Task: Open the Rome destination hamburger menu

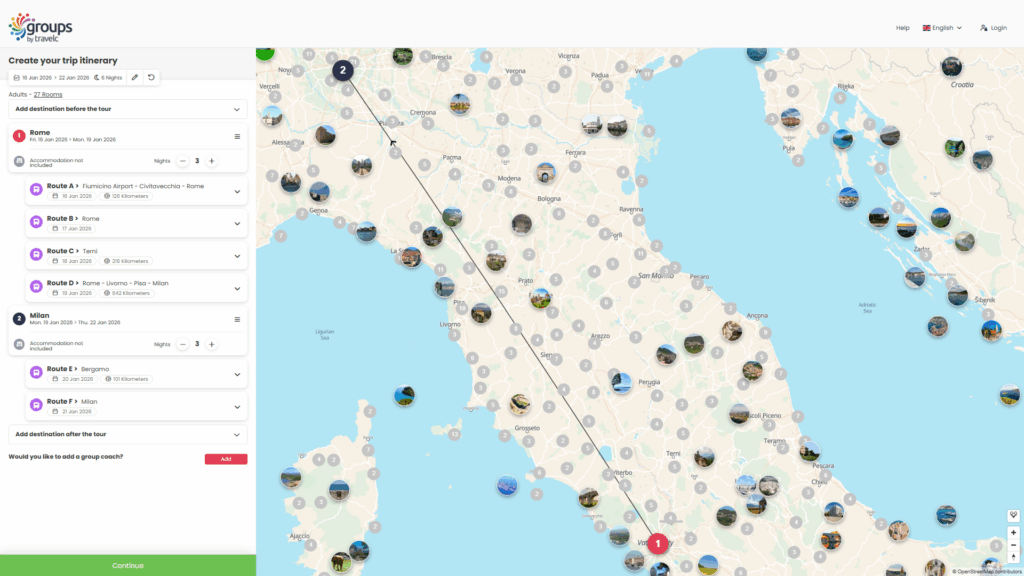Action: click(x=237, y=136)
